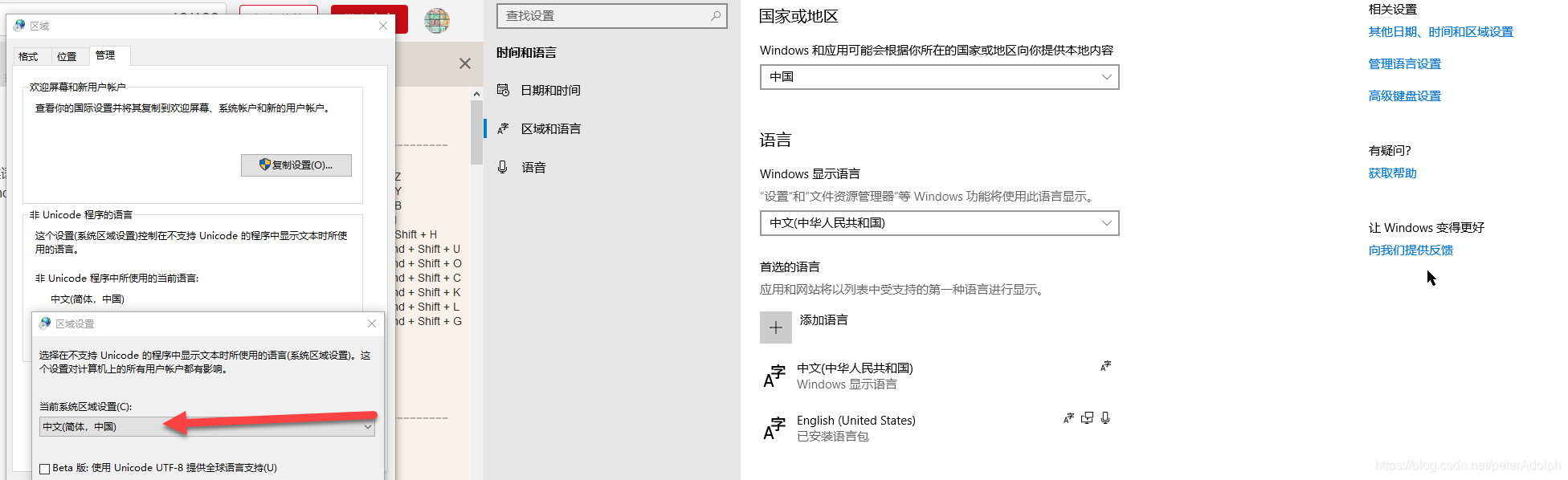
Task: Click display language feature icon on 中文 row
Action: 1106,366
